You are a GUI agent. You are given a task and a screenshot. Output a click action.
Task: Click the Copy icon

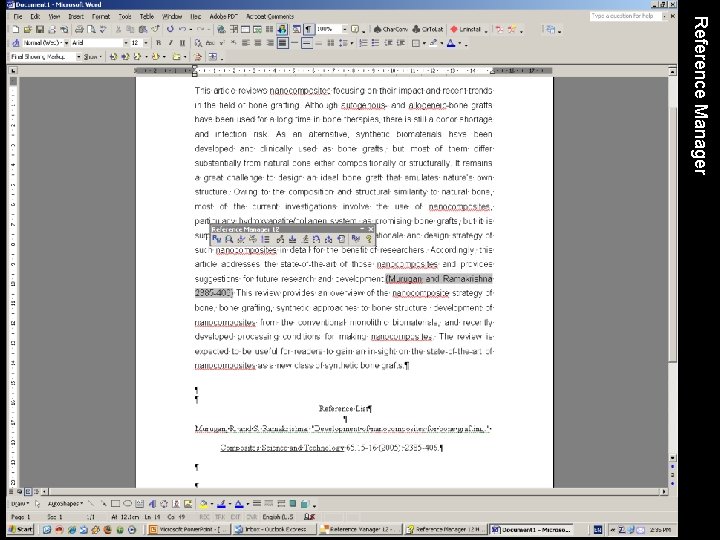(x=130, y=29)
